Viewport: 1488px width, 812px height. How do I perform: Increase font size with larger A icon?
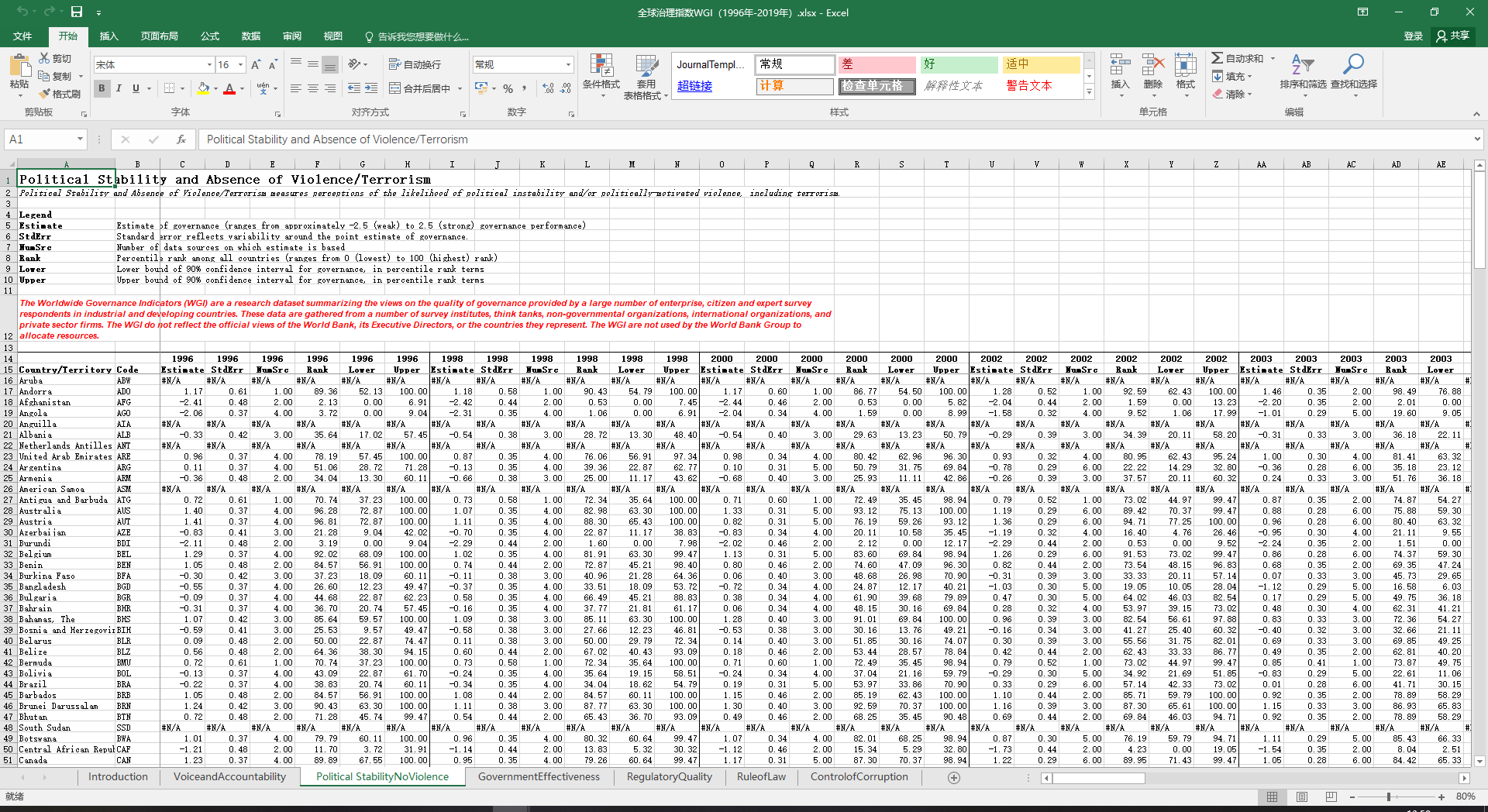(x=256, y=65)
